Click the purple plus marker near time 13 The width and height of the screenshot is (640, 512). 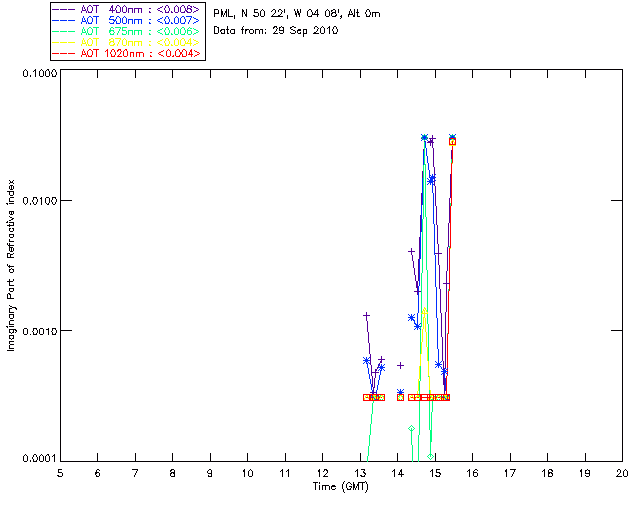pyautogui.click(x=367, y=316)
